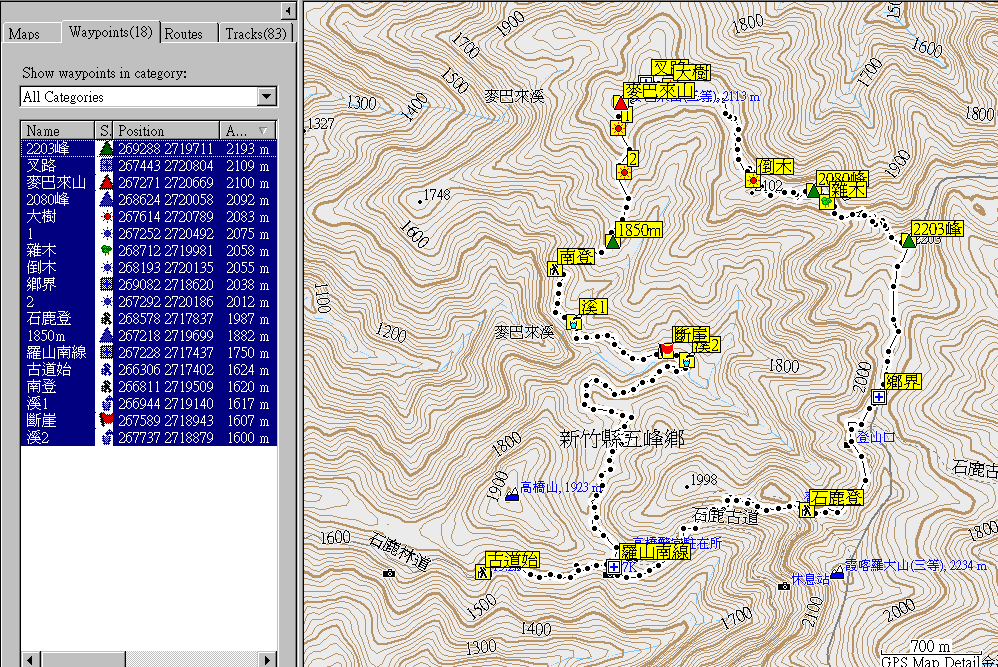The width and height of the screenshot is (998, 667).
Task: Select waypoint row 溪1 in list
Action: pos(149,404)
